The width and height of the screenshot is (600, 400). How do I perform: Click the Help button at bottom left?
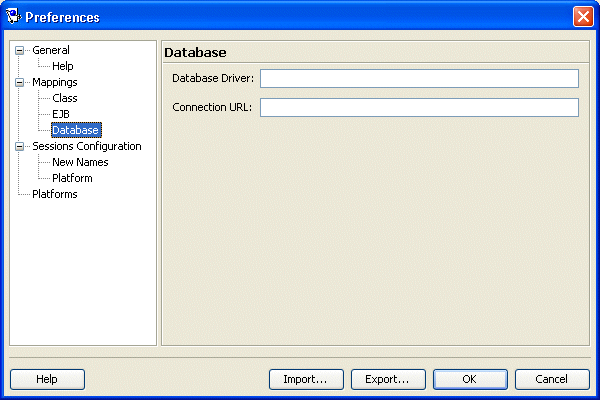click(47, 379)
